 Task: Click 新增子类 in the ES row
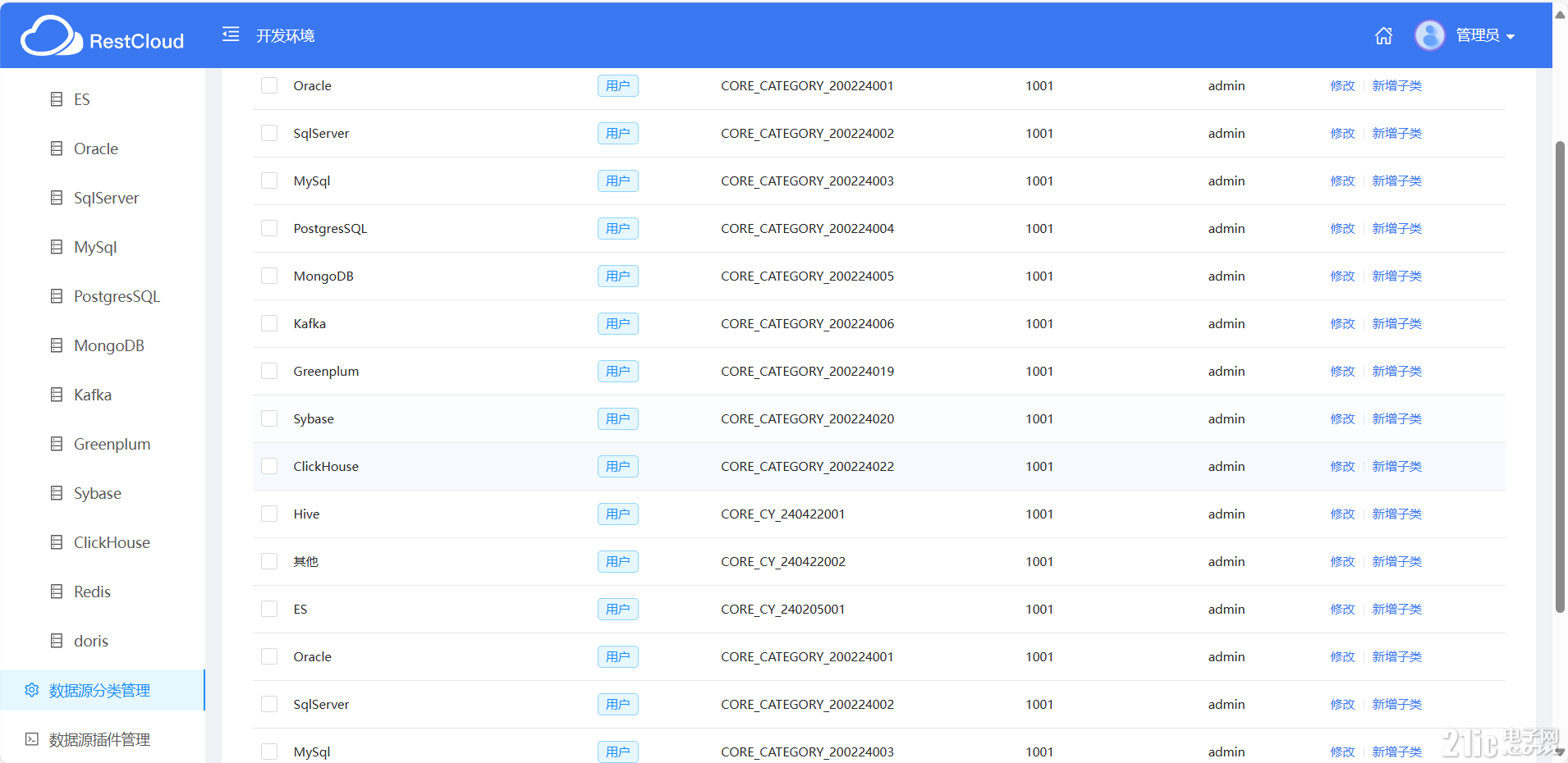coord(1397,609)
